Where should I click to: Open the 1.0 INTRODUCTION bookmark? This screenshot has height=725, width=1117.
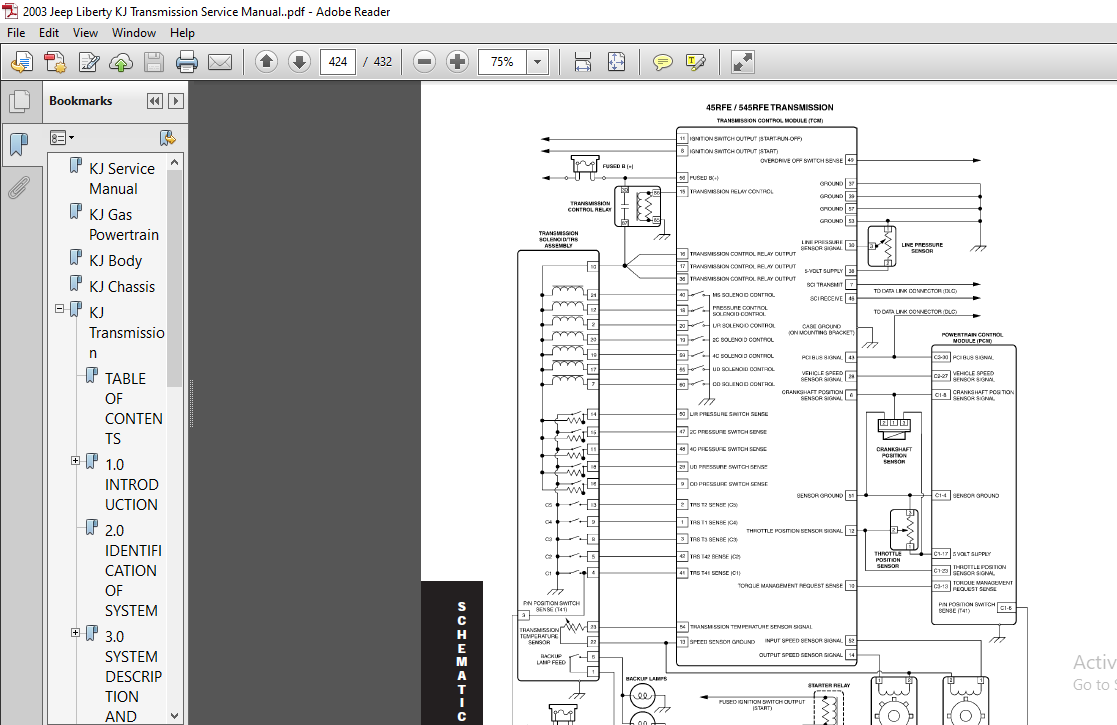point(131,484)
